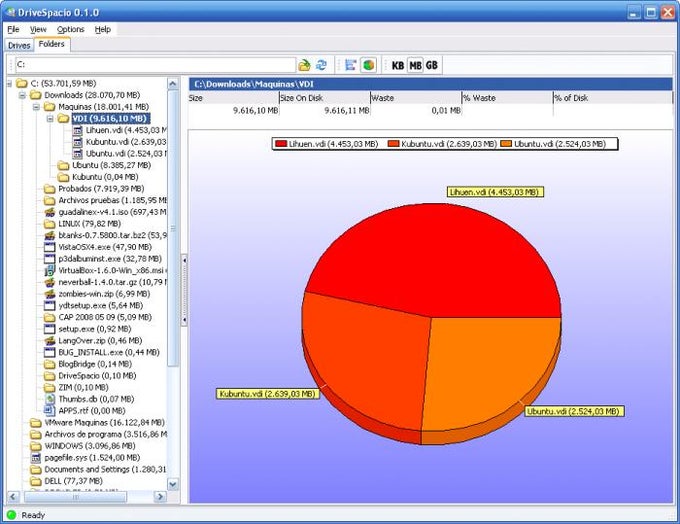The height and width of the screenshot is (524, 680).
Task: Switch to the Drives tab
Action: coord(19,46)
